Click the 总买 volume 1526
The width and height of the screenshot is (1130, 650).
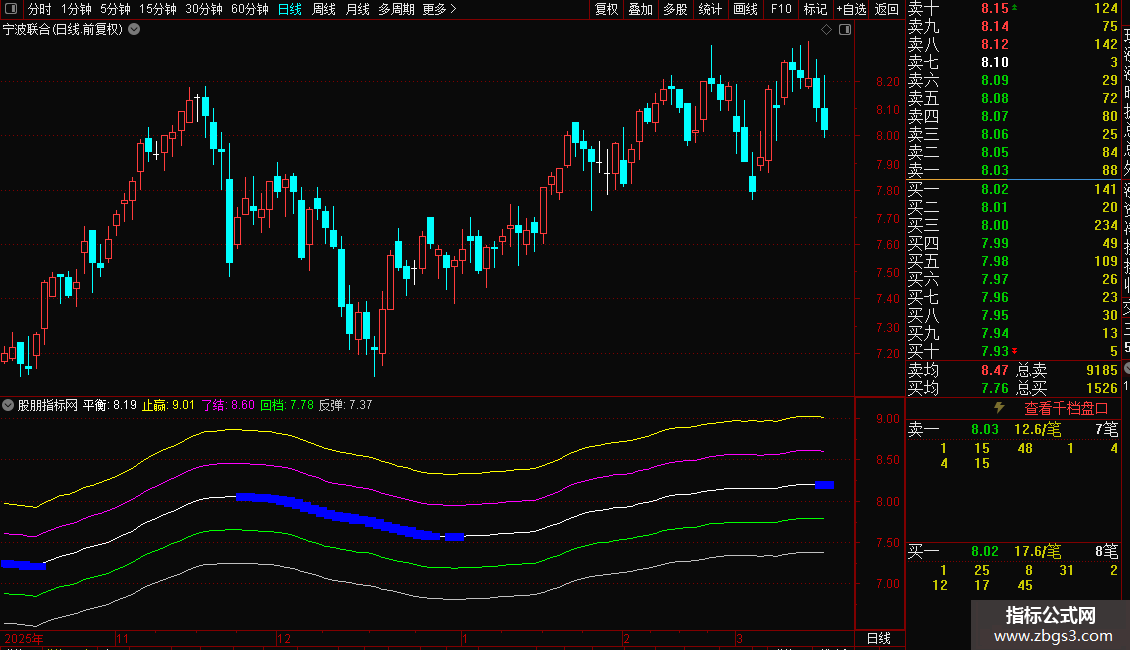point(1102,388)
